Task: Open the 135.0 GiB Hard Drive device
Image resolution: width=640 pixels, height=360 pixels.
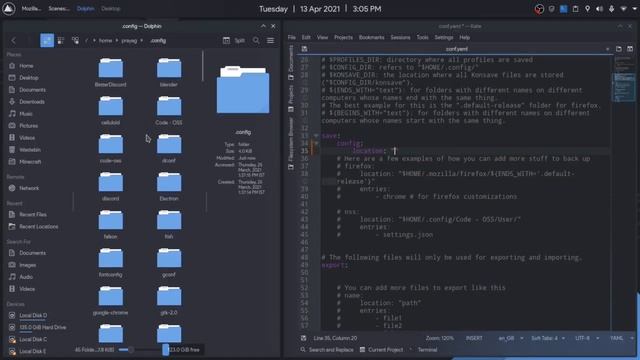Action: tap(42, 327)
